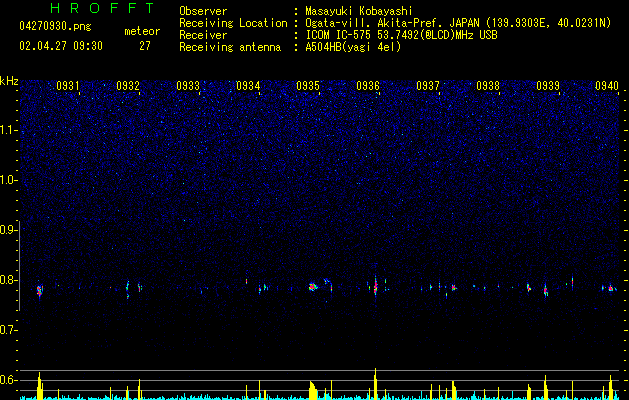Click the 0936 time marker
The width and height of the screenshot is (629, 400).
368,86
